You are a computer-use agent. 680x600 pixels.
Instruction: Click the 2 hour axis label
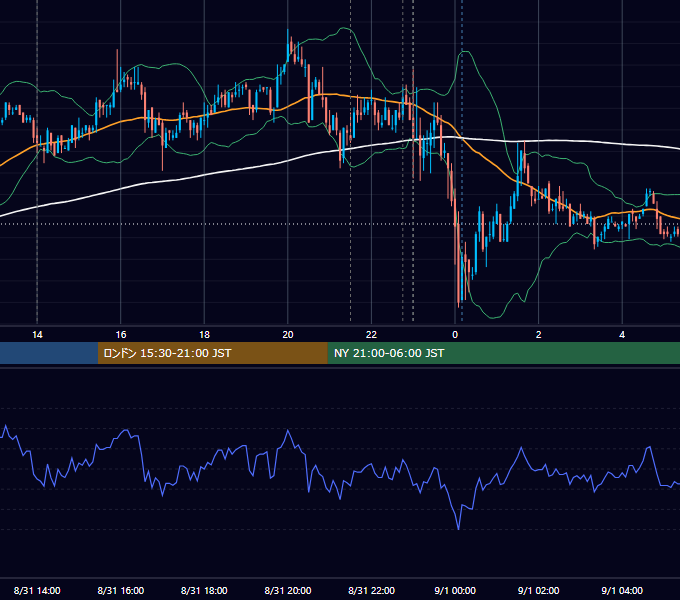(539, 335)
